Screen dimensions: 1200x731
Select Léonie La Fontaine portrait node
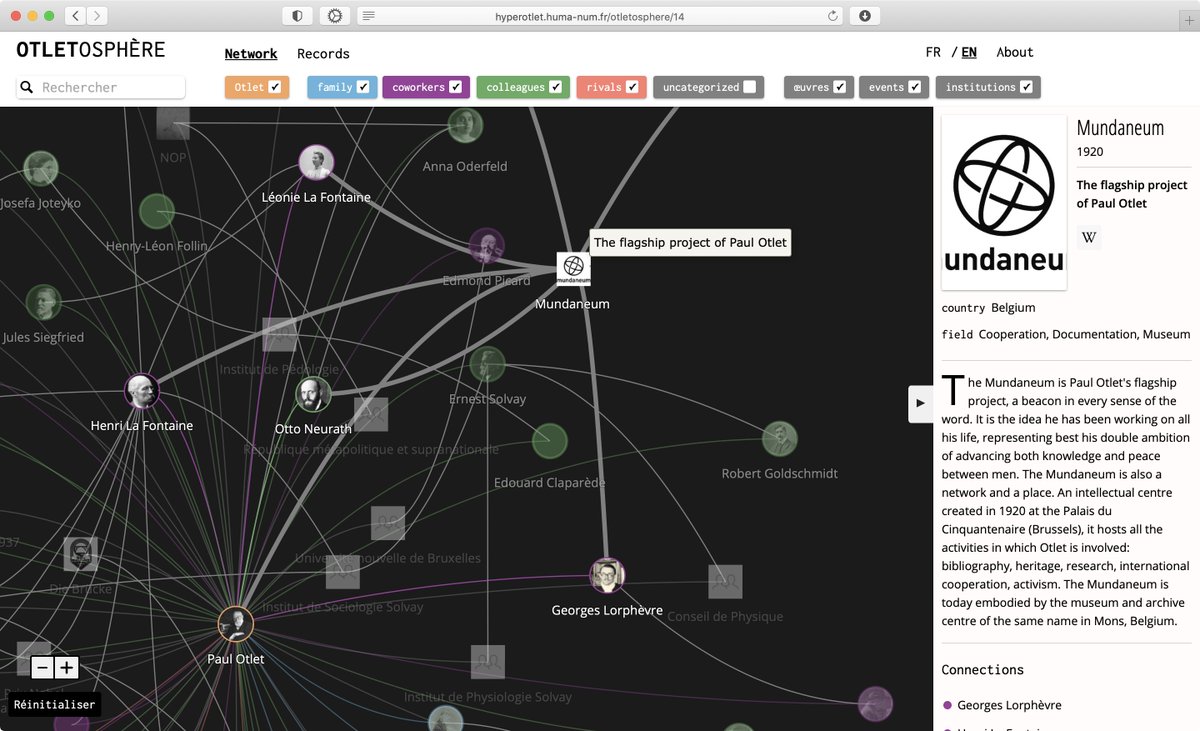[316, 162]
